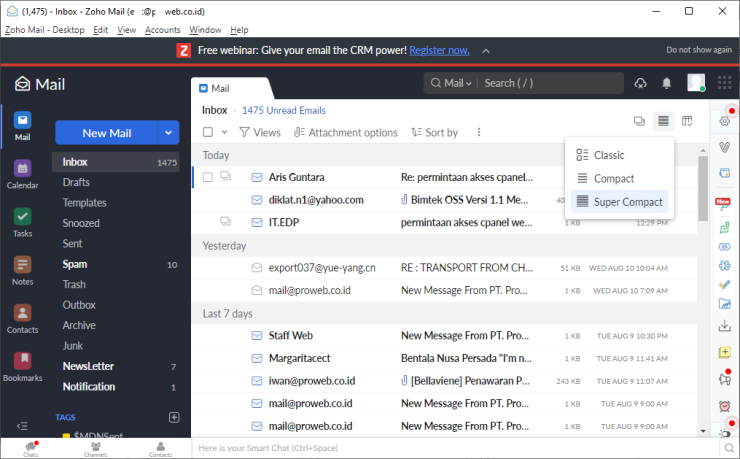Click Do not show again
This screenshot has height=459, width=740.
tap(698, 50)
